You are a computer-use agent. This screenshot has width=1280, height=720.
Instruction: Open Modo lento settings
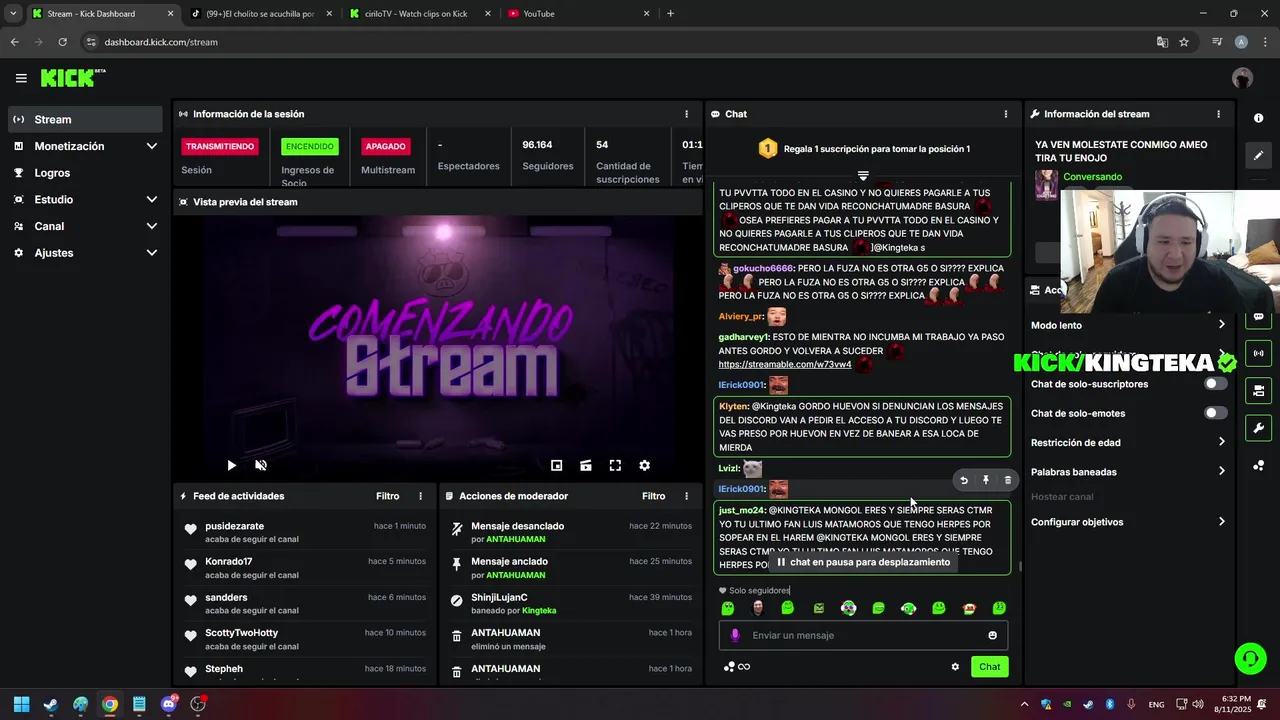point(1128,325)
